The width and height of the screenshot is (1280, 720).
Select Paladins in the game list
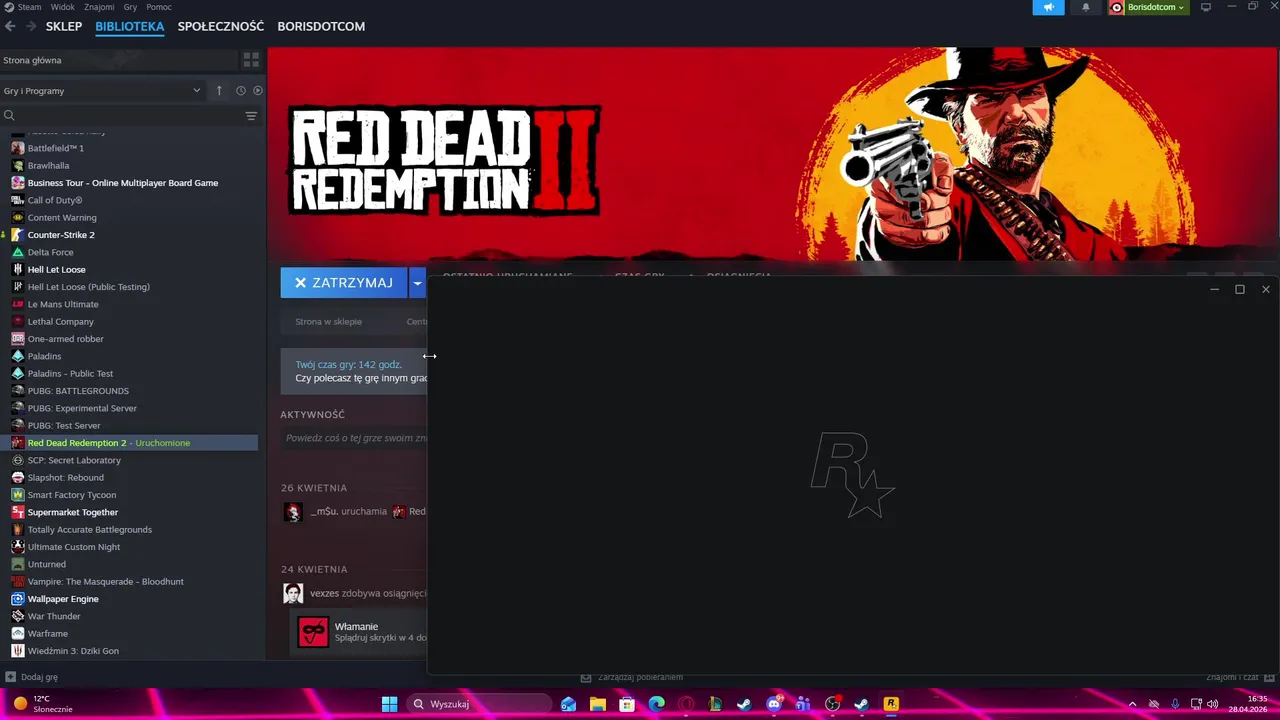tap(44, 356)
